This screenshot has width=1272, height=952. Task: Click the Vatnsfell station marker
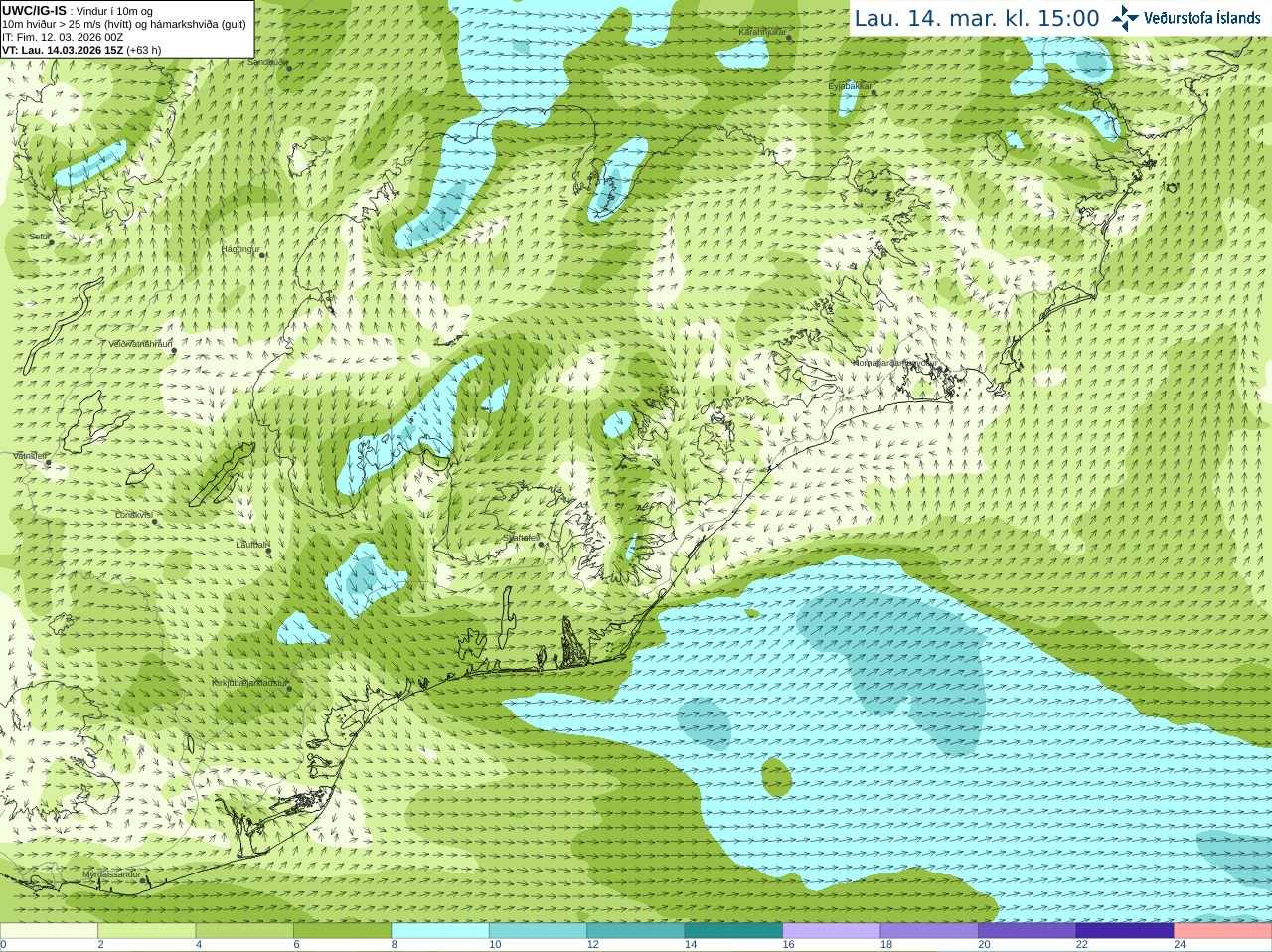click(48, 463)
